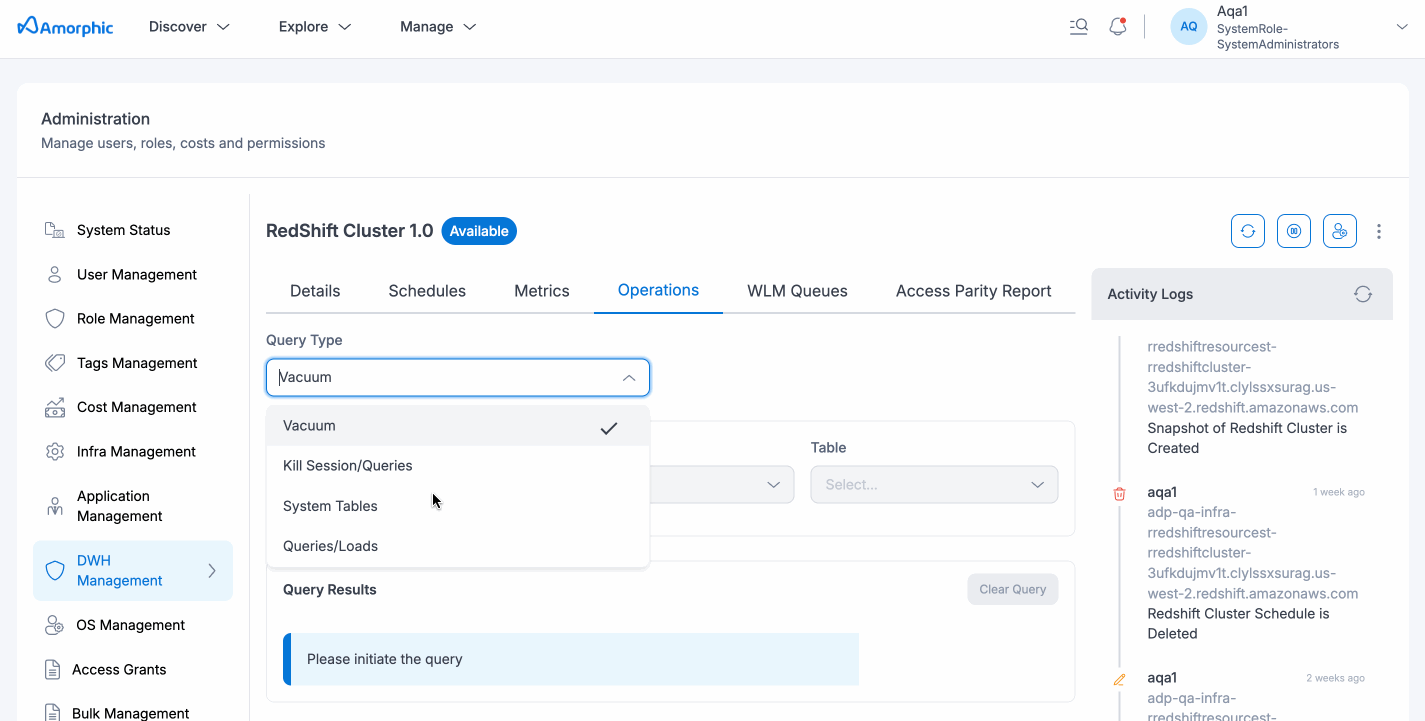Screen dimensions: 1425x721
Task: Switch to the WLM Queues tab
Action: 797,291
